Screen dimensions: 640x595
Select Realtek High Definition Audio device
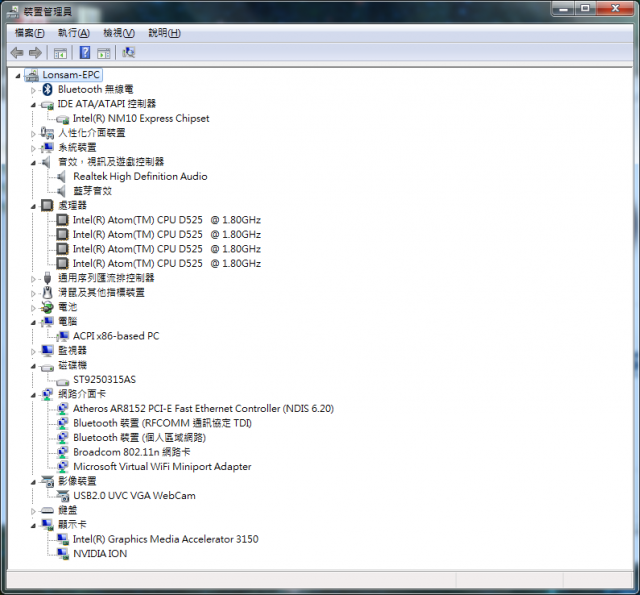pos(140,177)
